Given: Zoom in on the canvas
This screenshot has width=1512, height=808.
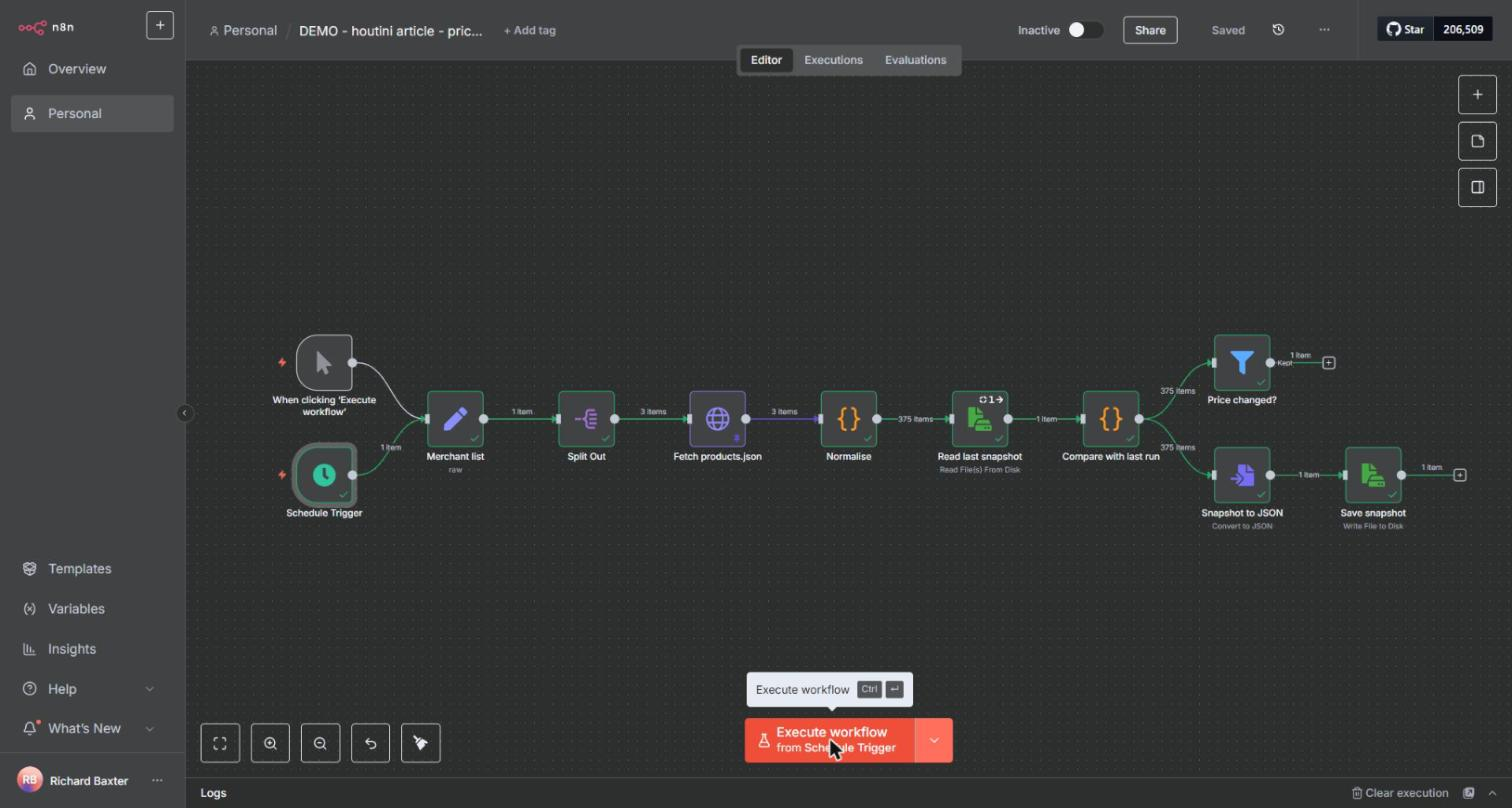Looking at the screenshot, I should click(270, 743).
